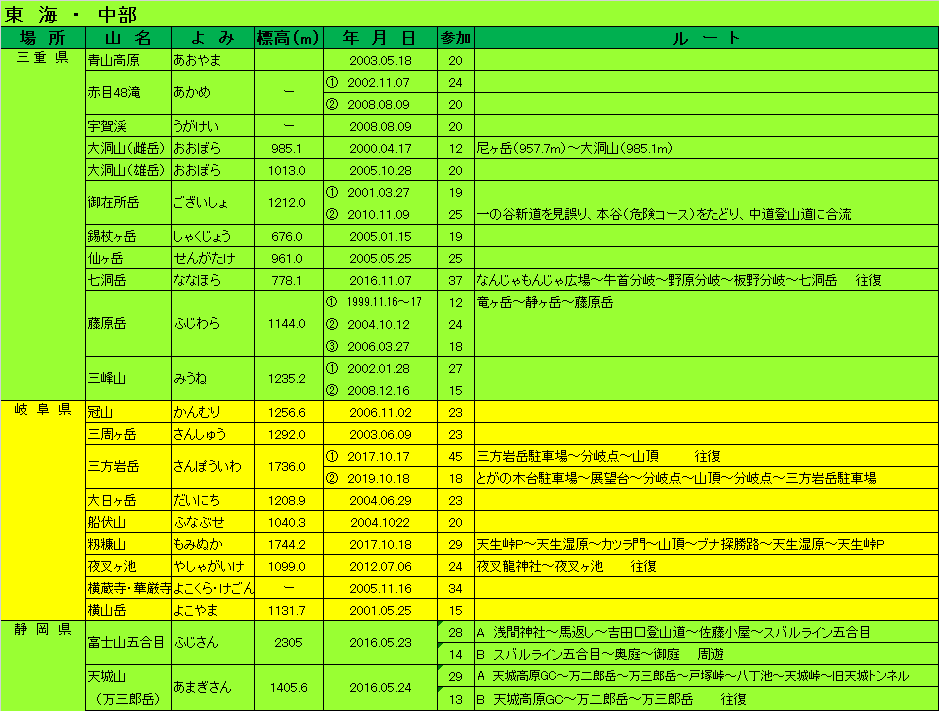Click the participant count 45
Image resolution: width=941 pixels, height=711 pixels.
pyautogui.click(x=455, y=457)
